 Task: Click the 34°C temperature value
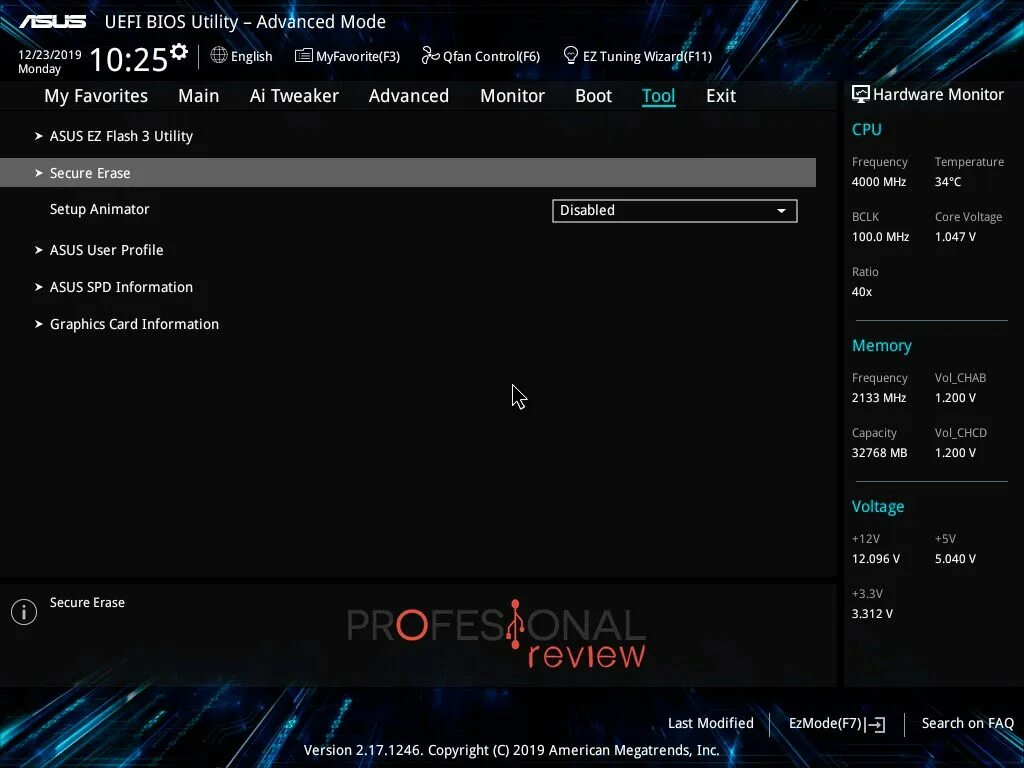(x=948, y=182)
